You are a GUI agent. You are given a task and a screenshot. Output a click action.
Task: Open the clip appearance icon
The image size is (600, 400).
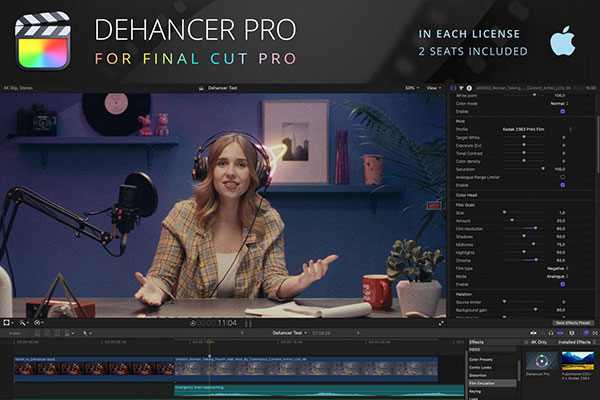coord(572,333)
